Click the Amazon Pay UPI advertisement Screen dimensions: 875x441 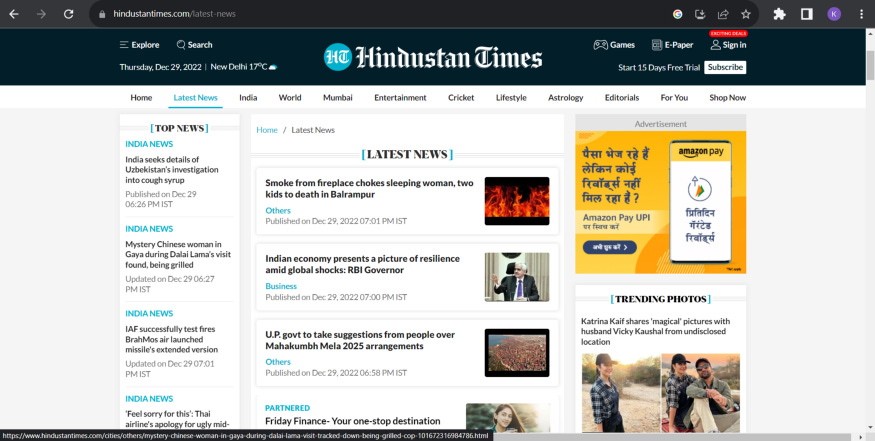click(661, 202)
